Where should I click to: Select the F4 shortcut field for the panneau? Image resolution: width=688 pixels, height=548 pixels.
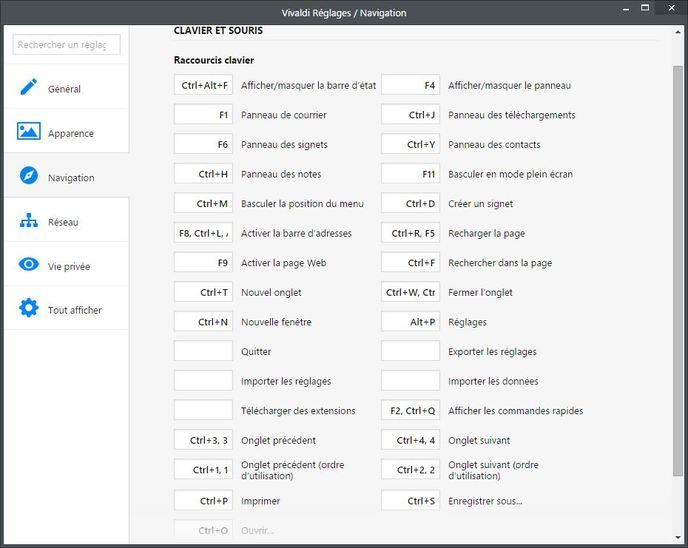point(410,86)
